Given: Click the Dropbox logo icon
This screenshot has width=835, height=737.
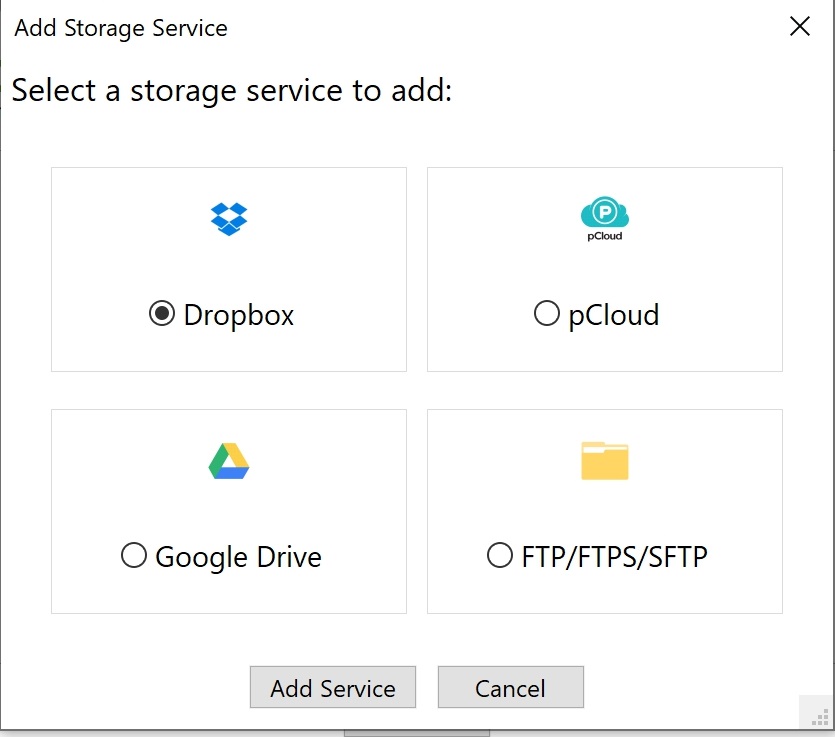Looking at the screenshot, I should (229, 219).
